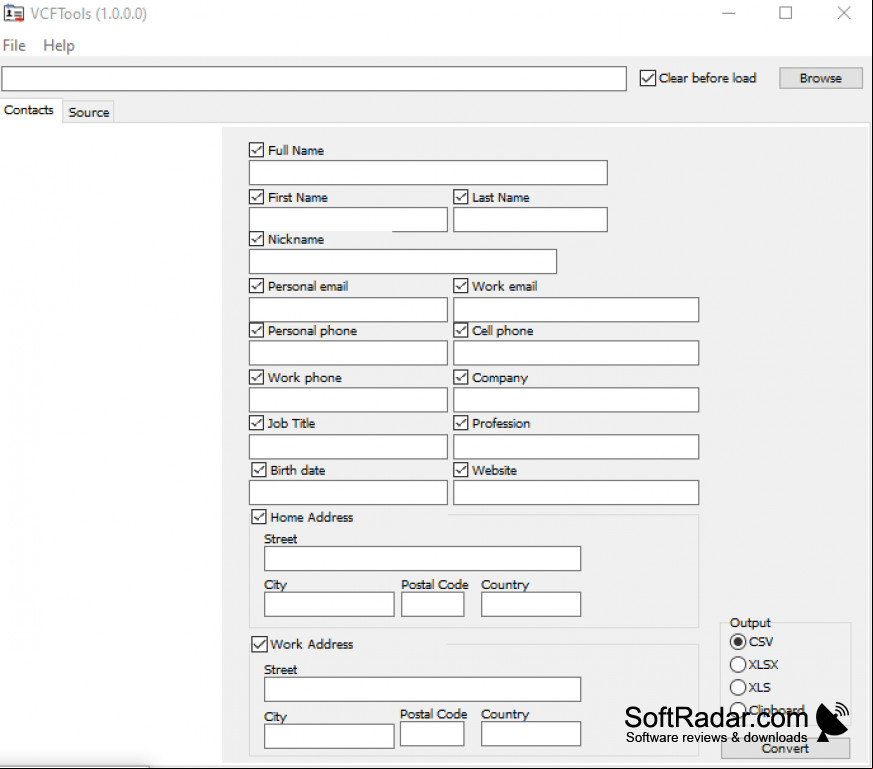Open the Help menu
This screenshot has width=873, height=769.
[58, 46]
